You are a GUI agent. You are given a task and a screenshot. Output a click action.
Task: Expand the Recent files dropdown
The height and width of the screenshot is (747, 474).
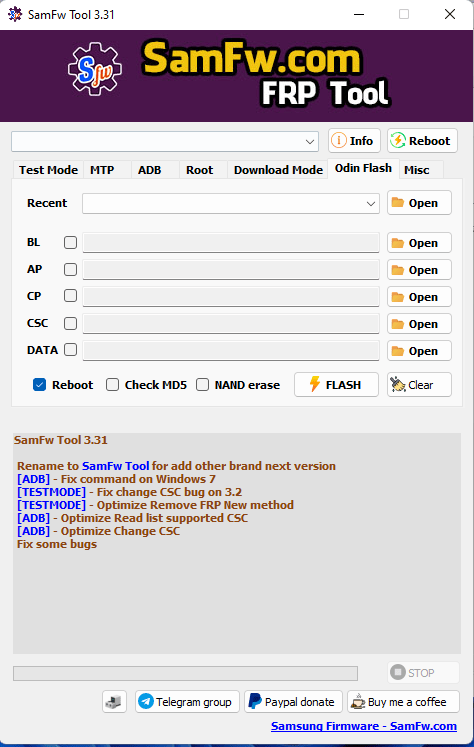pyautogui.click(x=371, y=203)
